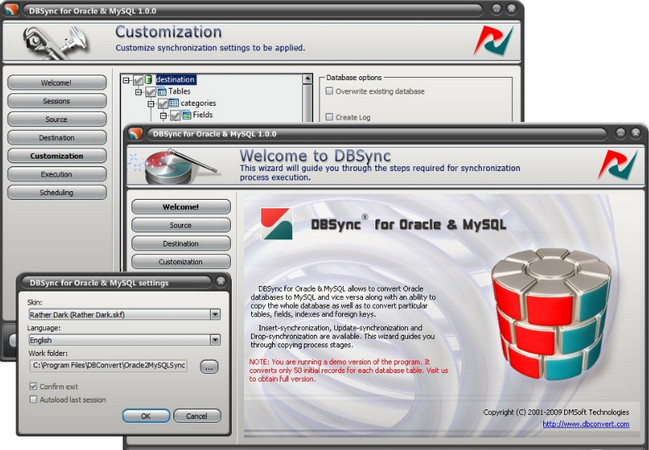Viewport: 649px width, 450px height.
Task: Click the categories table icon in tree
Action: 174,103
